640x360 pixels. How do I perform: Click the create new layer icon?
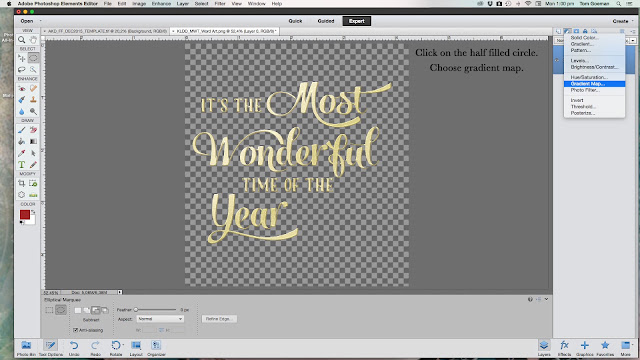[558, 31]
